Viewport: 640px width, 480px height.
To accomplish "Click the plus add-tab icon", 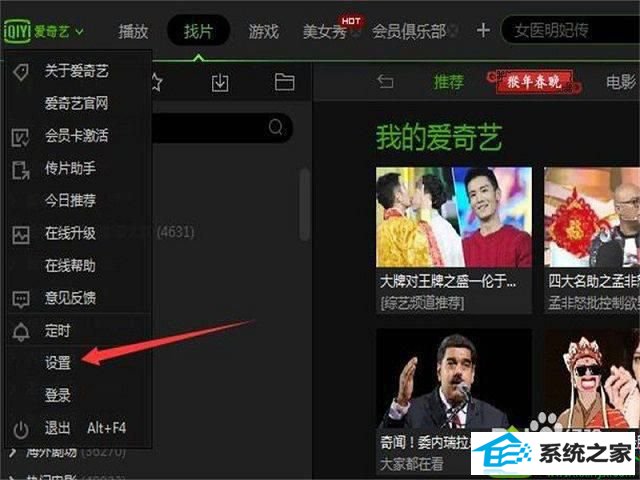I will (x=483, y=30).
